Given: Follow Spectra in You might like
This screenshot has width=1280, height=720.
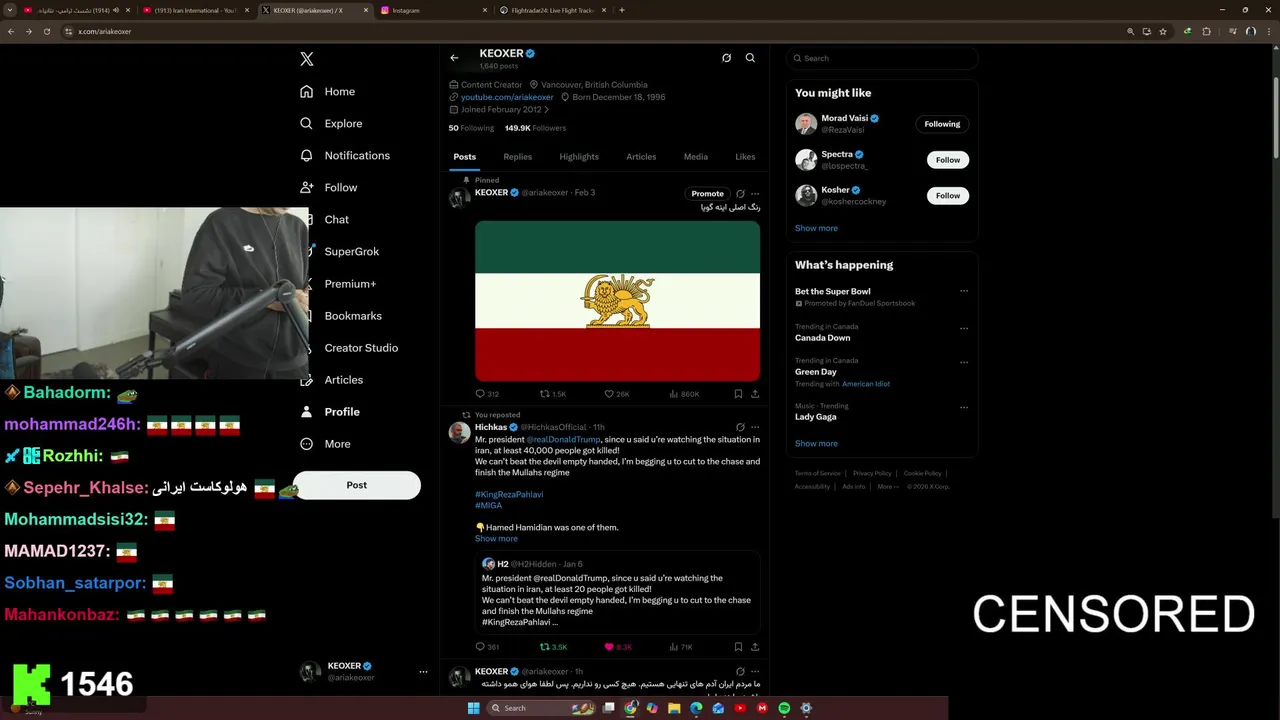Looking at the screenshot, I should (948, 160).
